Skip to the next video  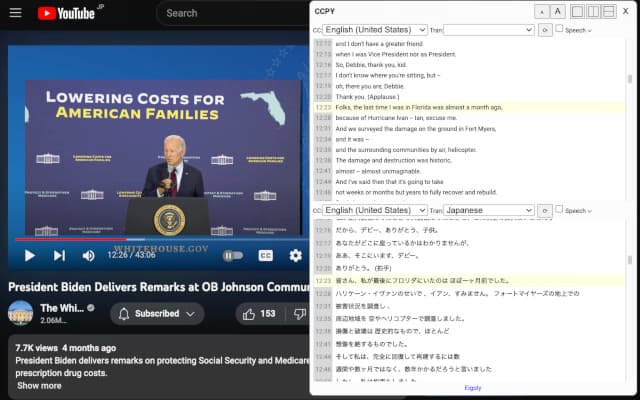[59, 256]
